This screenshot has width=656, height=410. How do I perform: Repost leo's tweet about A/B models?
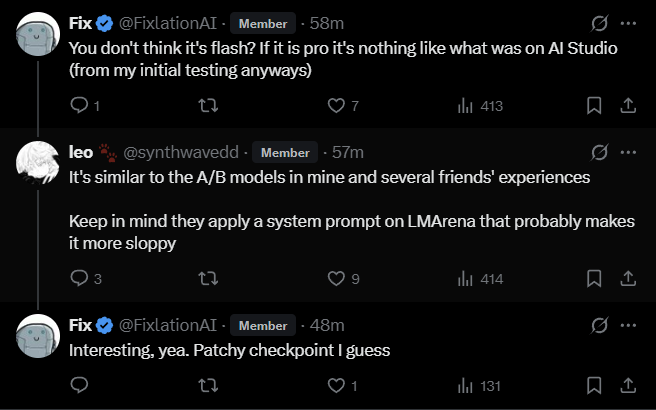tap(207, 279)
